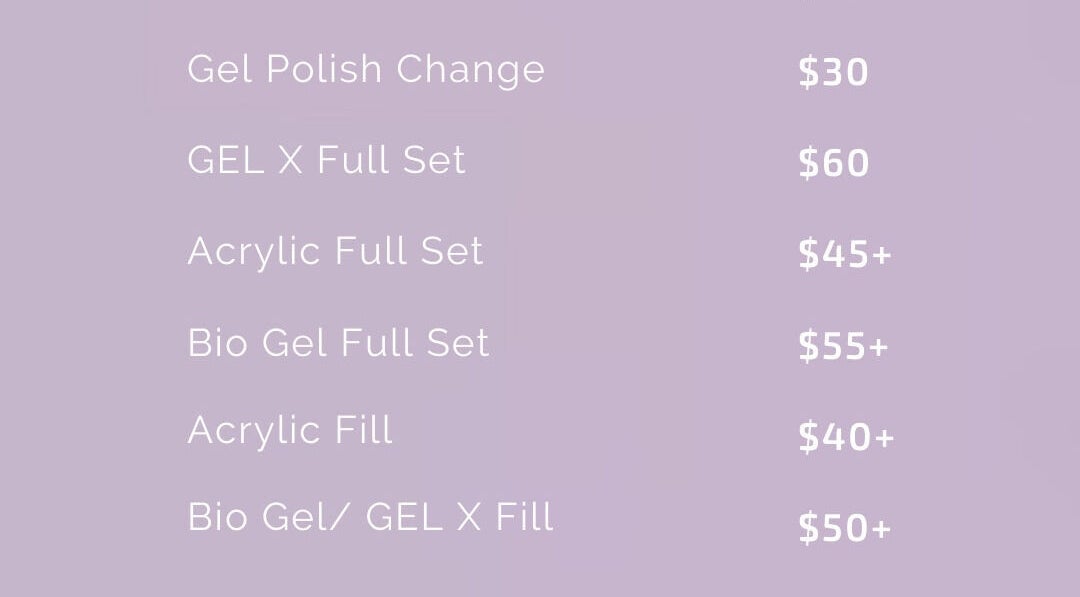Screen dimensions: 1080x597
Task: Select the $45+ price label
Action: 844,255
